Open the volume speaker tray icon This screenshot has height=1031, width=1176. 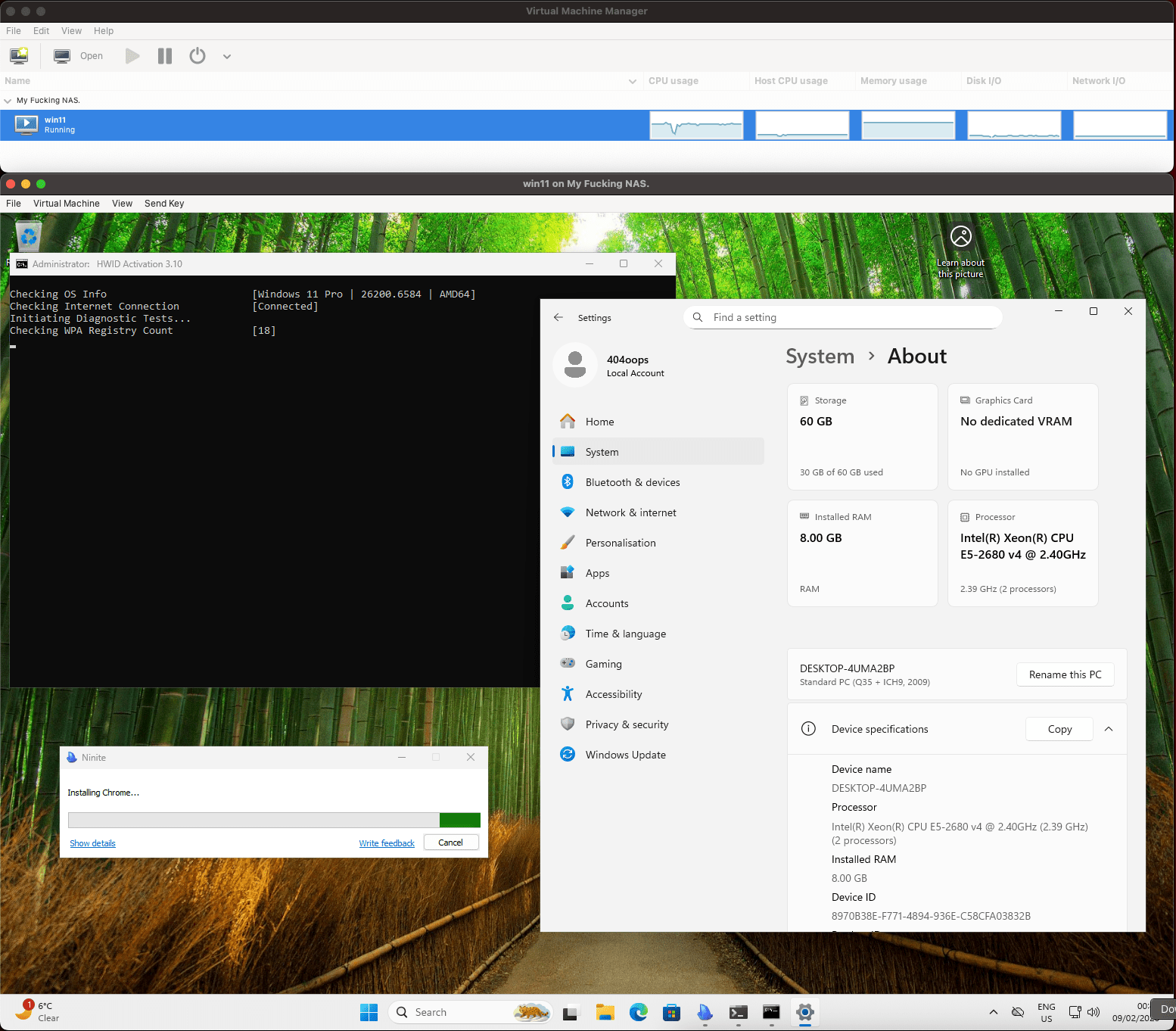tap(1094, 1012)
